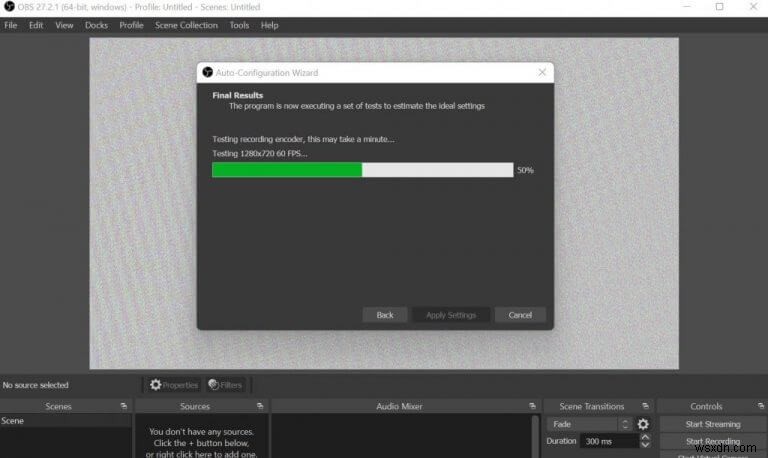Click the OBS logo in the wizard title bar
Image resolution: width=768 pixels, height=458 pixels.
[x=208, y=72]
